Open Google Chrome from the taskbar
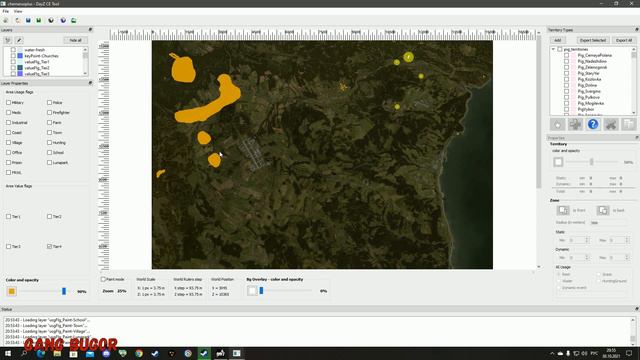 [x=139, y=353]
